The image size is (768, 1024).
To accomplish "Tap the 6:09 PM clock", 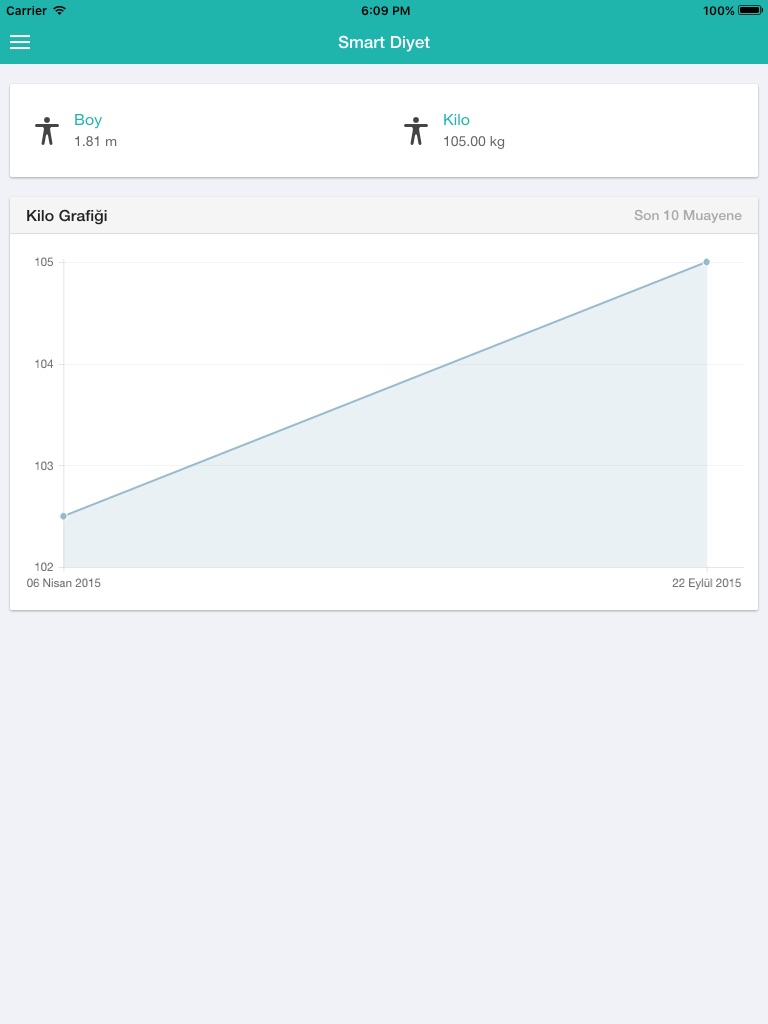I will 385,10.
